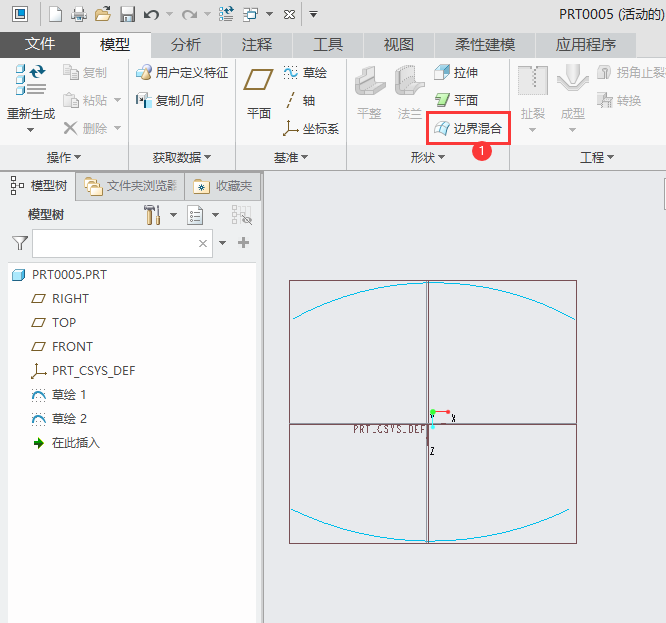The height and width of the screenshot is (623, 666).
Task: Start a 草绘 sketch
Action: point(305,73)
